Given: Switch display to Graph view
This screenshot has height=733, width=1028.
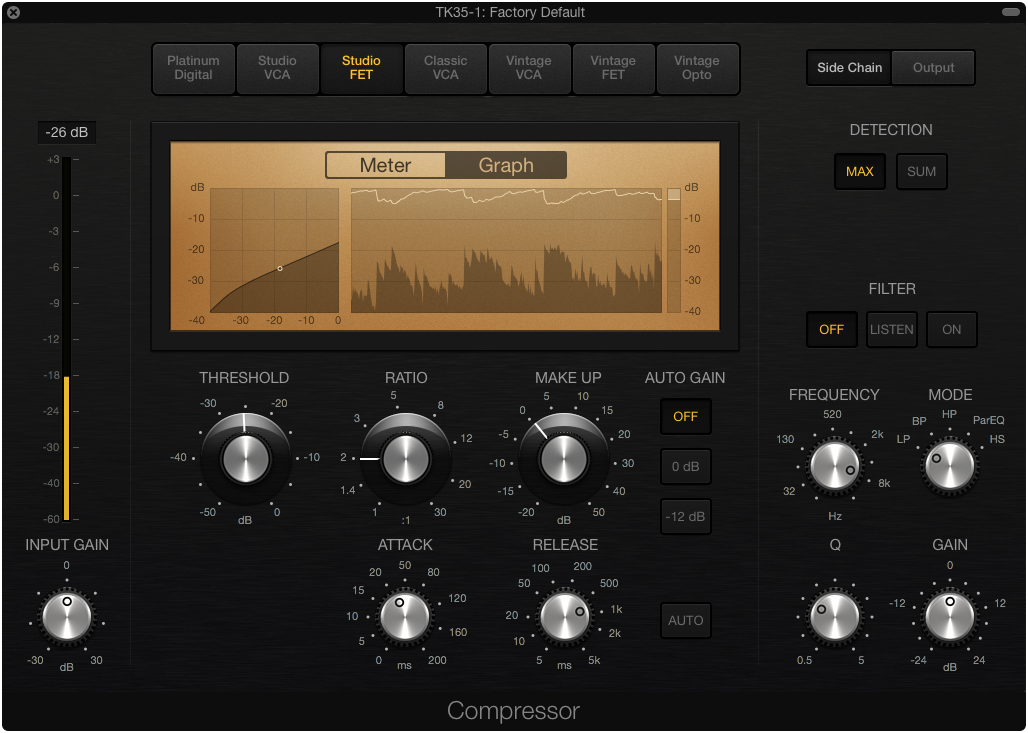Looking at the screenshot, I should (x=505, y=165).
